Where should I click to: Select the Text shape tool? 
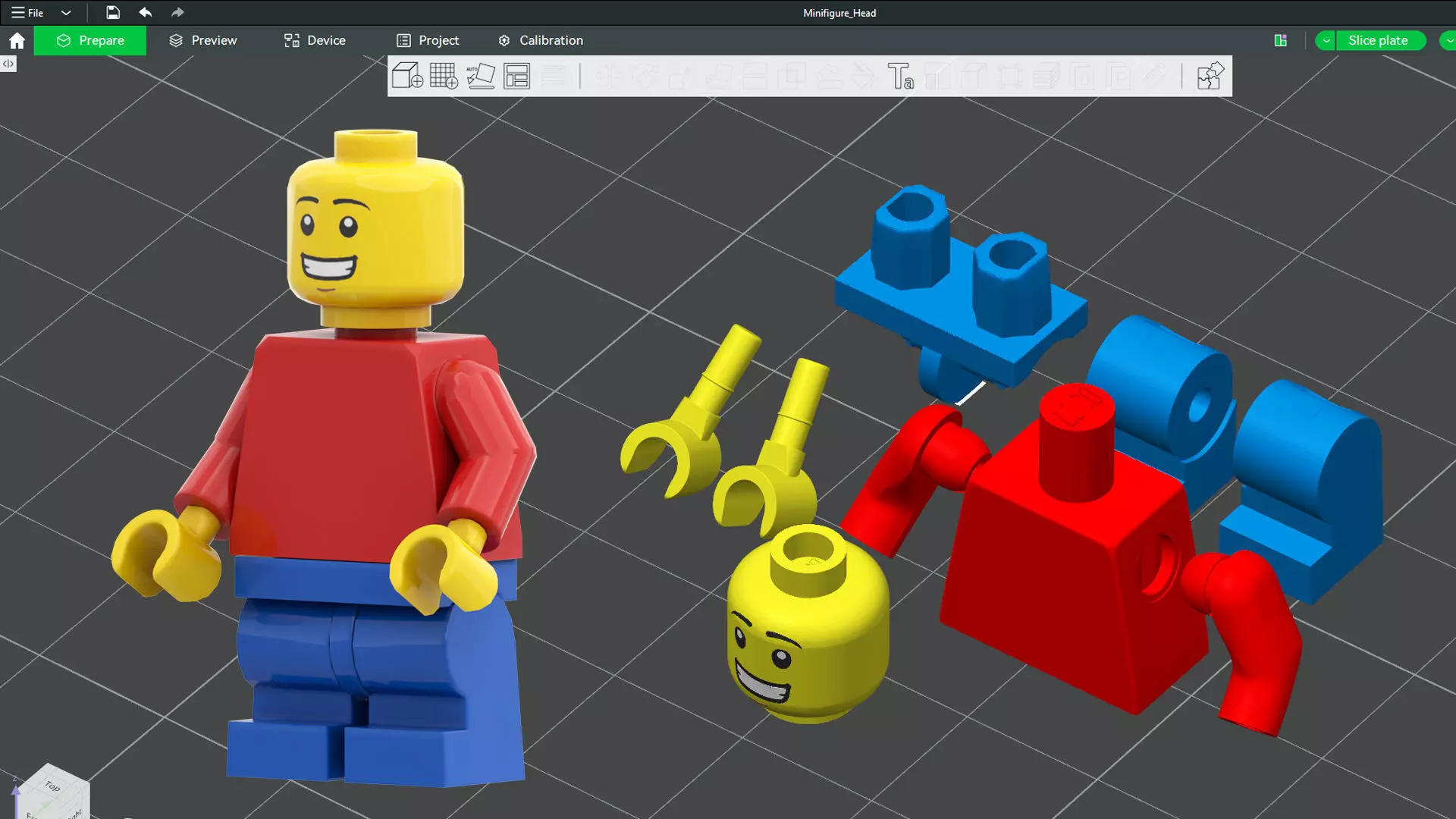[x=900, y=76]
